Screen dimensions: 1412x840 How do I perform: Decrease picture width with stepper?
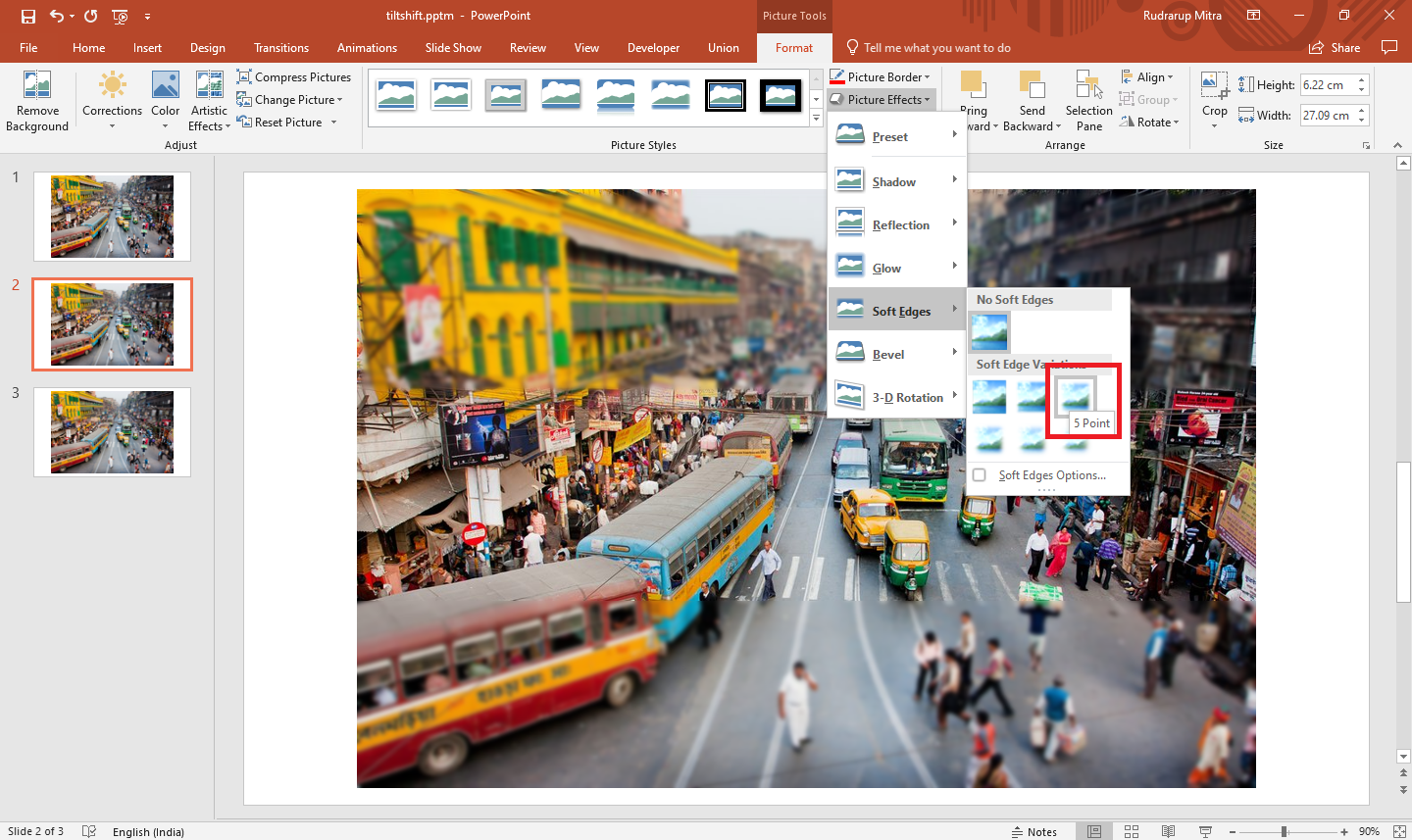click(1361, 121)
